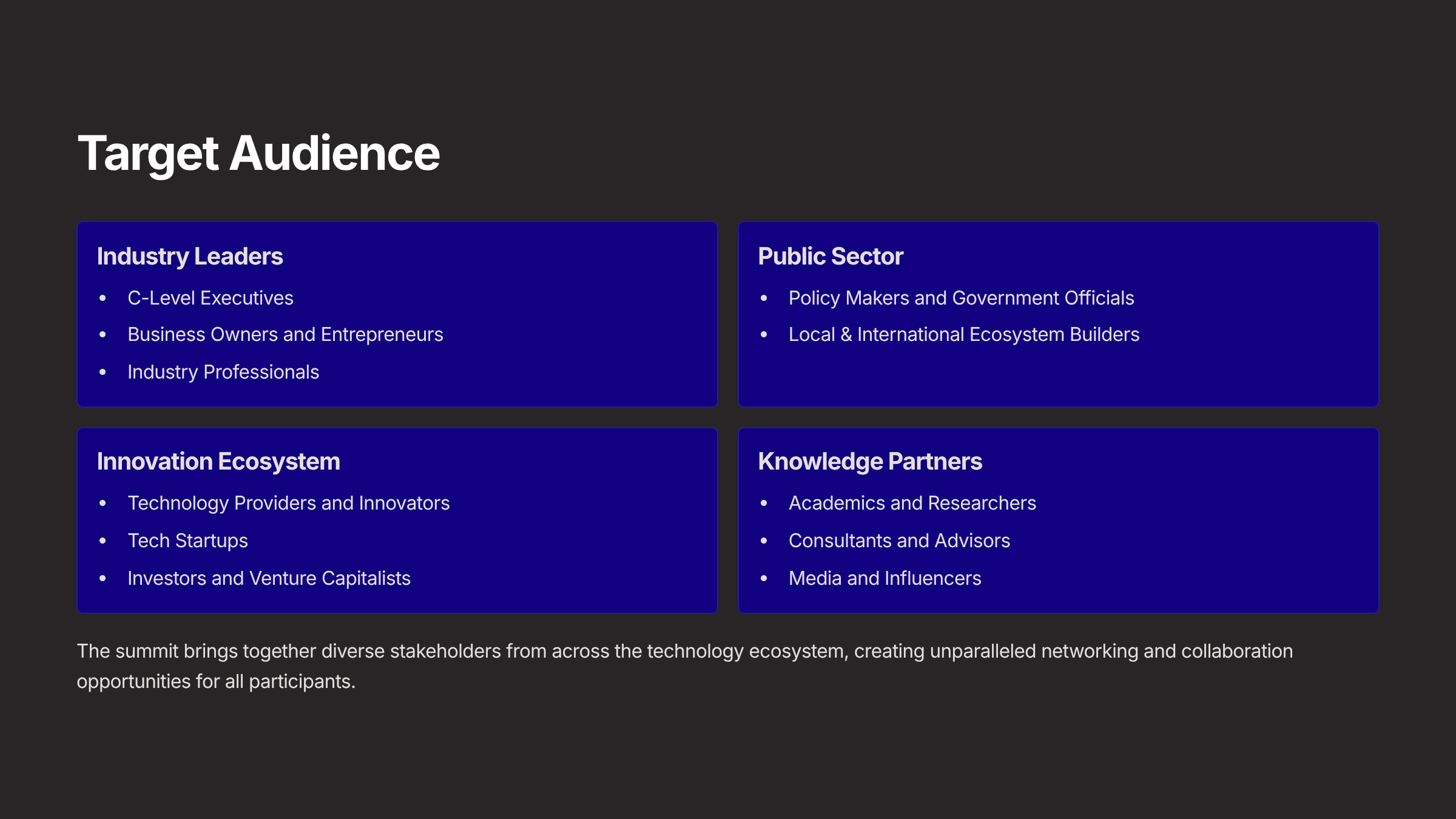Click the summit description paragraph below the cards
Viewport: 1456px width, 819px height.
coord(684,666)
